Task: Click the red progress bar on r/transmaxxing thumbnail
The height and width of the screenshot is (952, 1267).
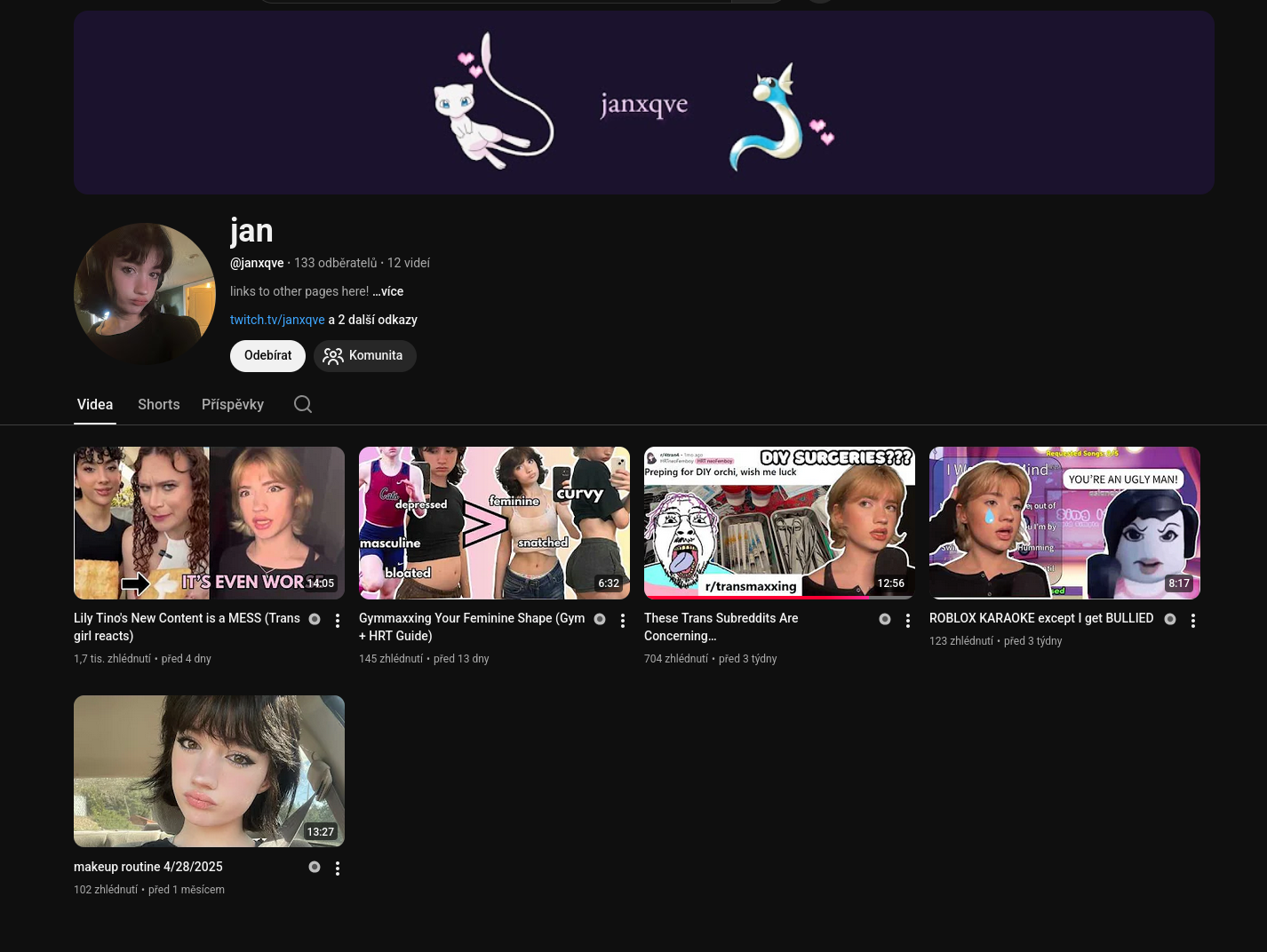Action: pyautogui.click(x=755, y=598)
